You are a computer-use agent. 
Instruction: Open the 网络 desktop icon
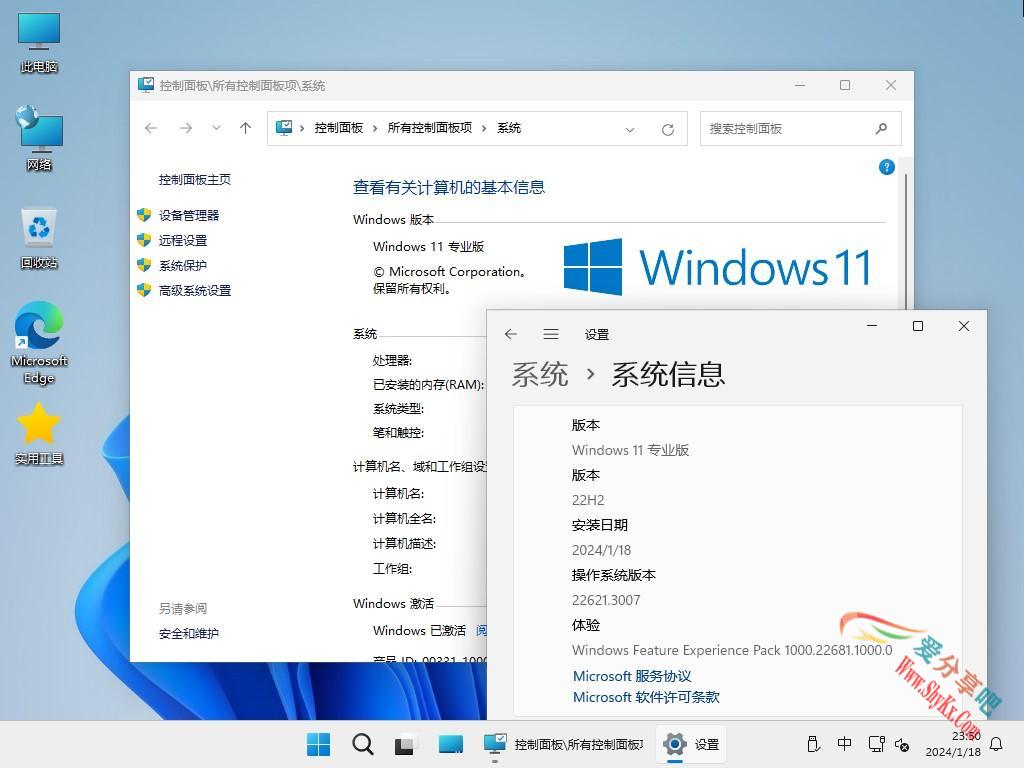[39, 139]
